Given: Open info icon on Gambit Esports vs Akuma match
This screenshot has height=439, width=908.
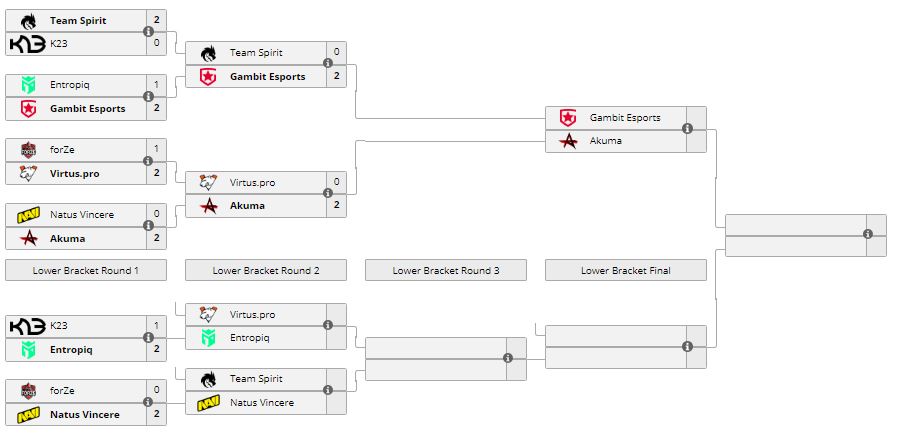Looking at the screenshot, I should [687, 129].
